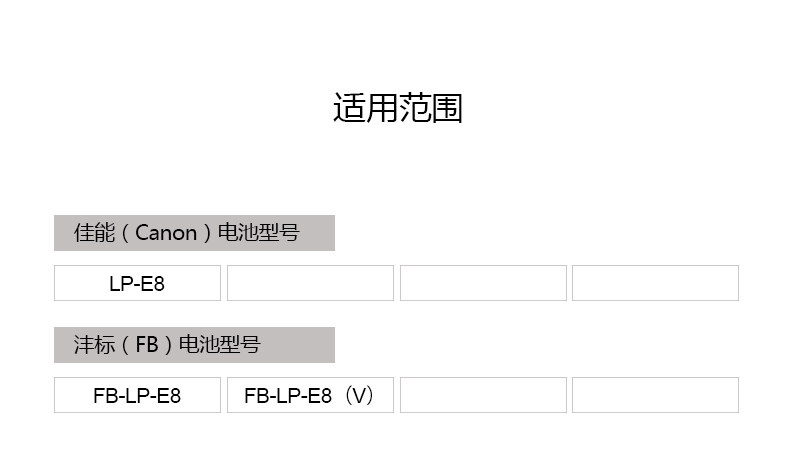Image resolution: width=790 pixels, height=469 pixels.
Task: Select the 佳能 (Canon) 电池型号 header
Action: coord(194,233)
